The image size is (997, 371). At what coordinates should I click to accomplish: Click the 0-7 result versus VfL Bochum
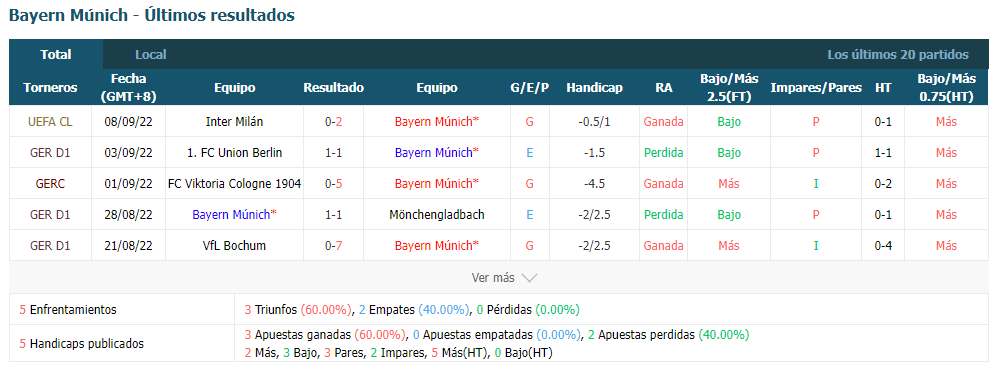[334, 246]
